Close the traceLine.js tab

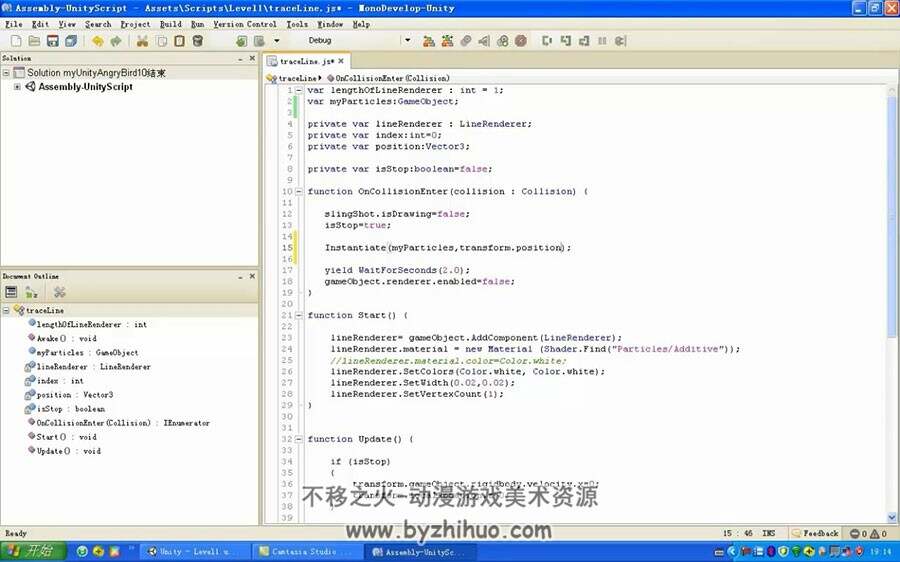[341, 61]
